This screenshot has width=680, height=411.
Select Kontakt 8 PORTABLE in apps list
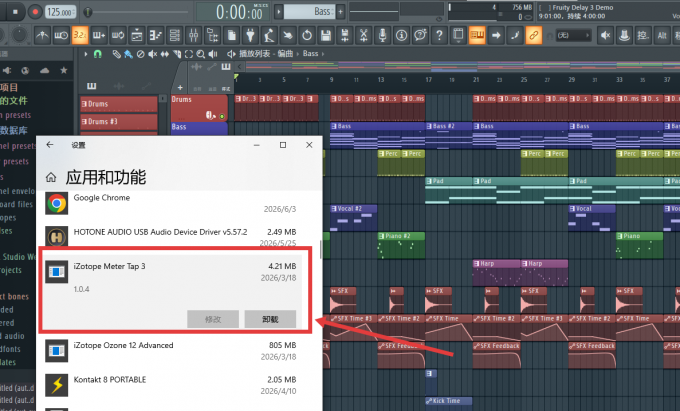[x=171, y=385]
